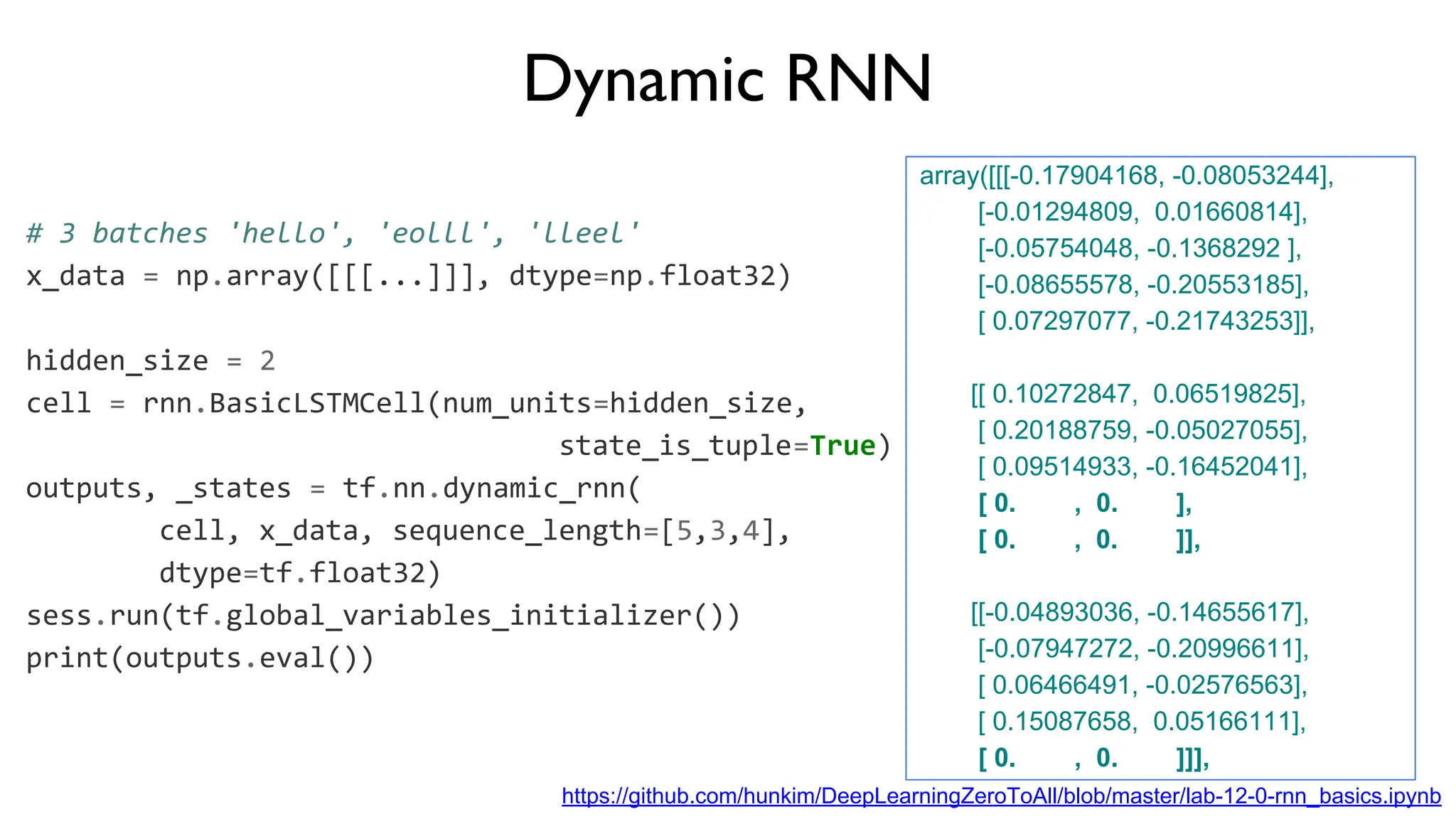Click the 'dtype=tf.float32)' line
This screenshot has height=819, width=1456.
(299, 573)
